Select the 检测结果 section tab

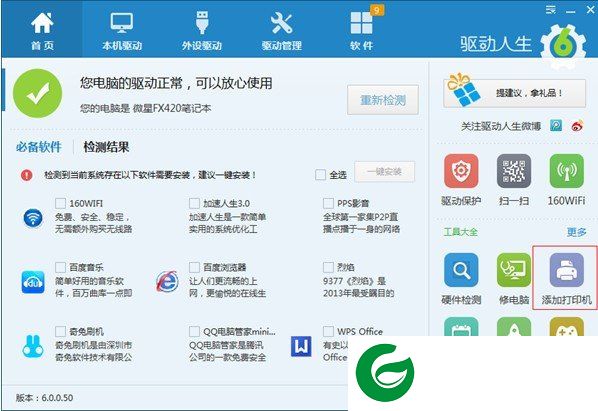106,147
